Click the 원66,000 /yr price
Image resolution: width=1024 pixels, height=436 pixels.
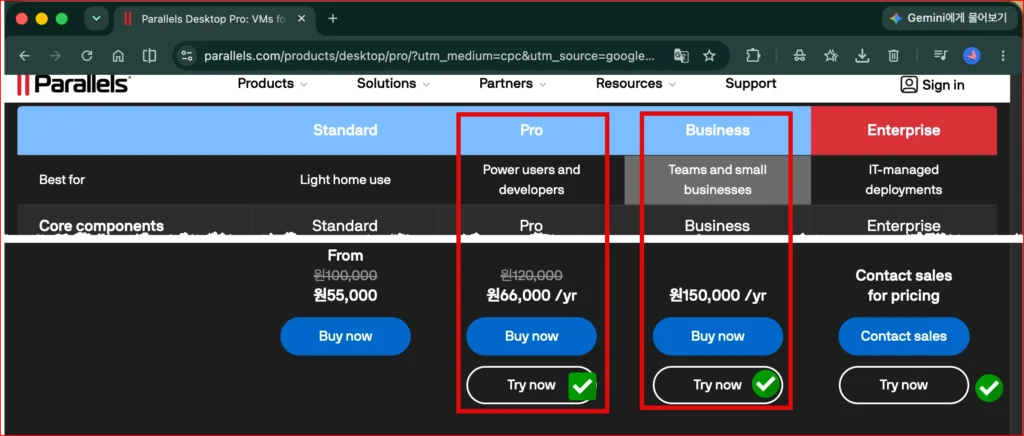point(532,295)
